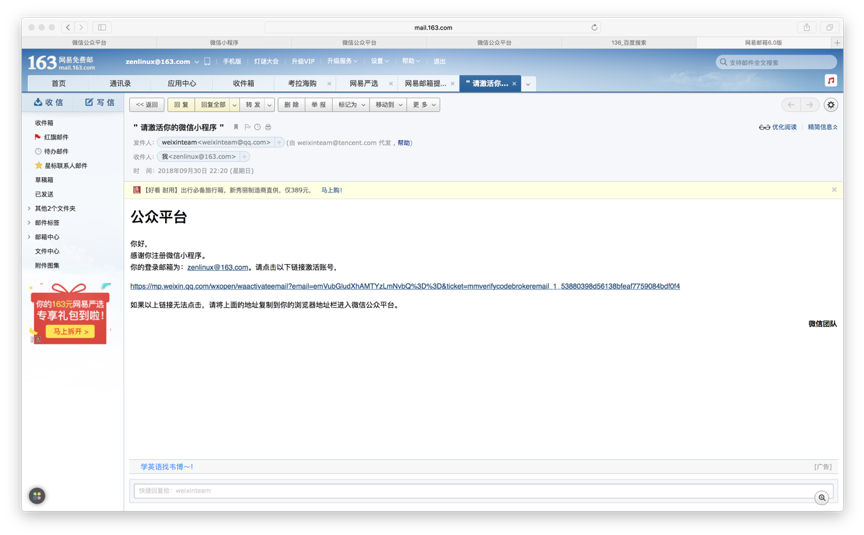This screenshot has width=864, height=535.
Task: Click the 写信 compose mail icon button
Action: point(100,102)
